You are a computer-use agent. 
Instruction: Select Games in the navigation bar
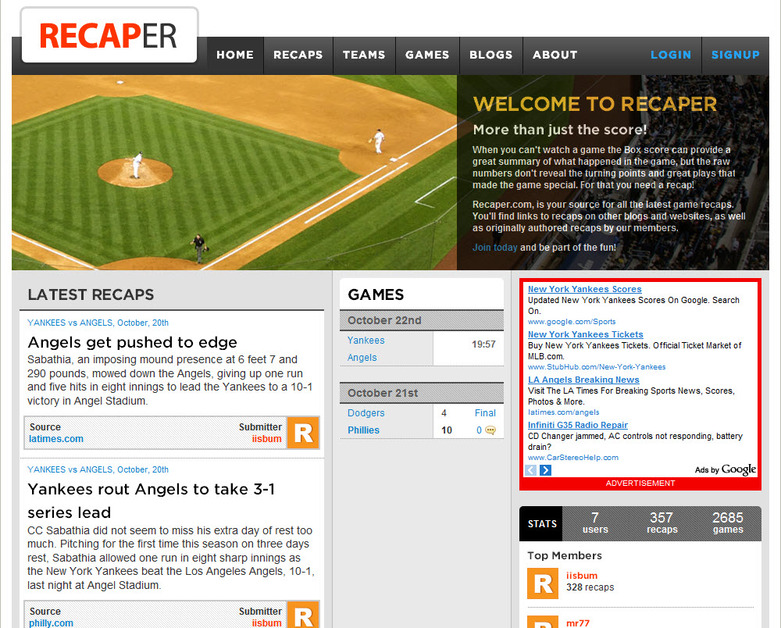pyautogui.click(x=427, y=55)
